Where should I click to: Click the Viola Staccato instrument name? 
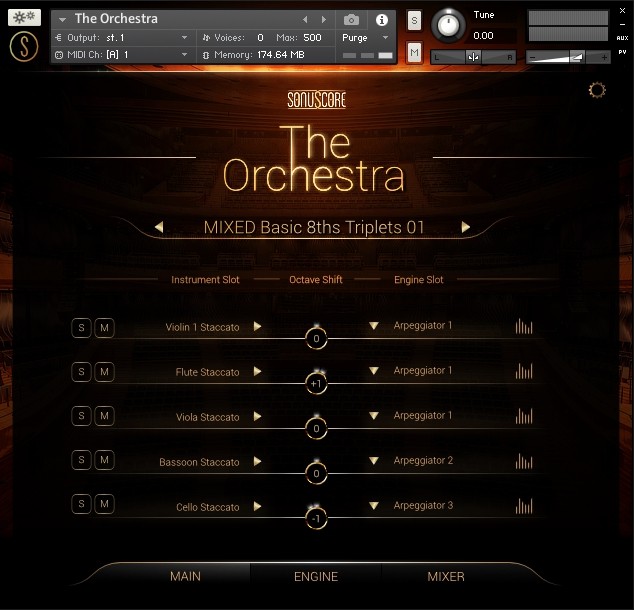pyautogui.click(x=207, y=417)
